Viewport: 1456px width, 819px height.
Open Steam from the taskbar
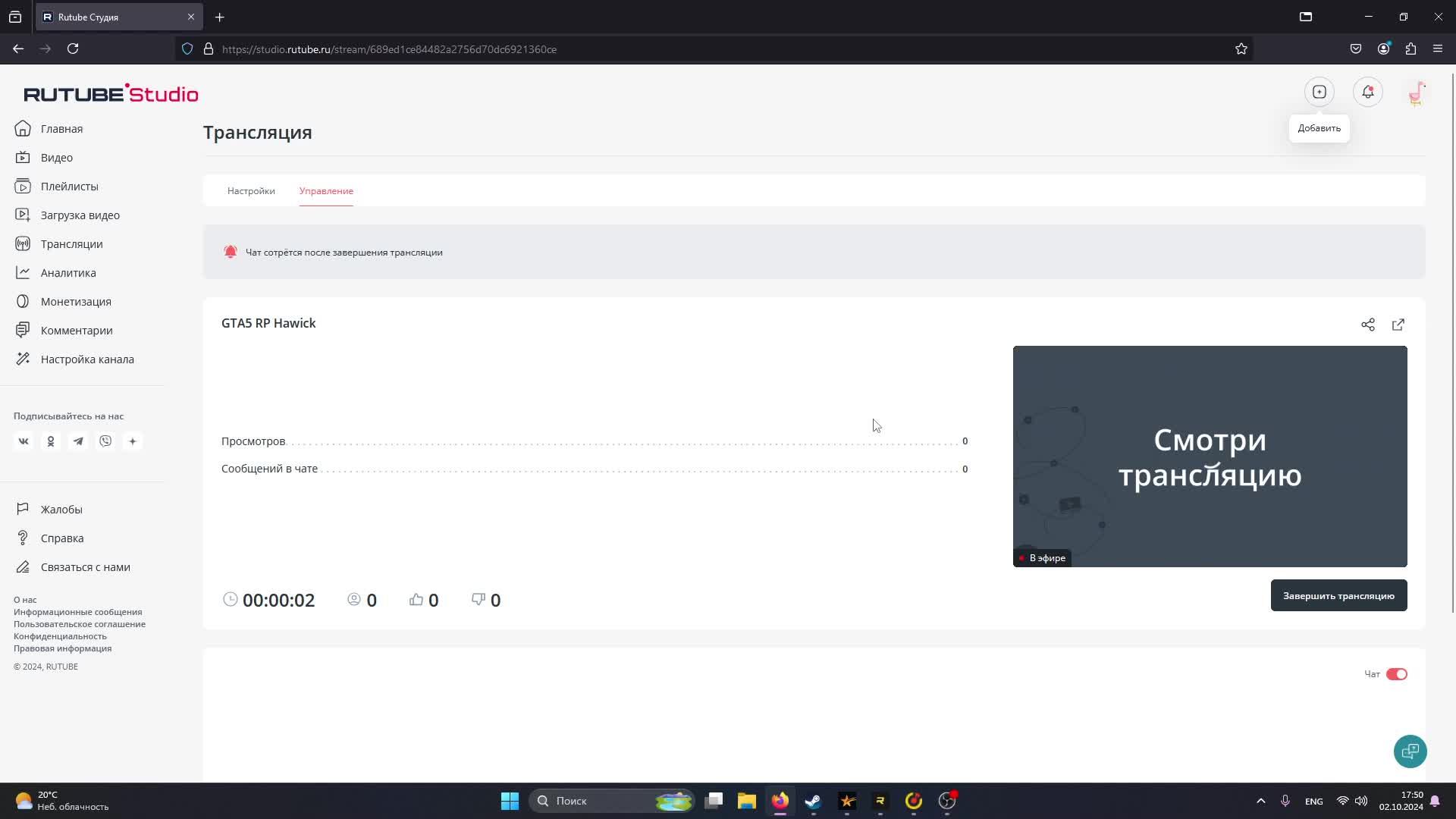(x=814, y=801)
